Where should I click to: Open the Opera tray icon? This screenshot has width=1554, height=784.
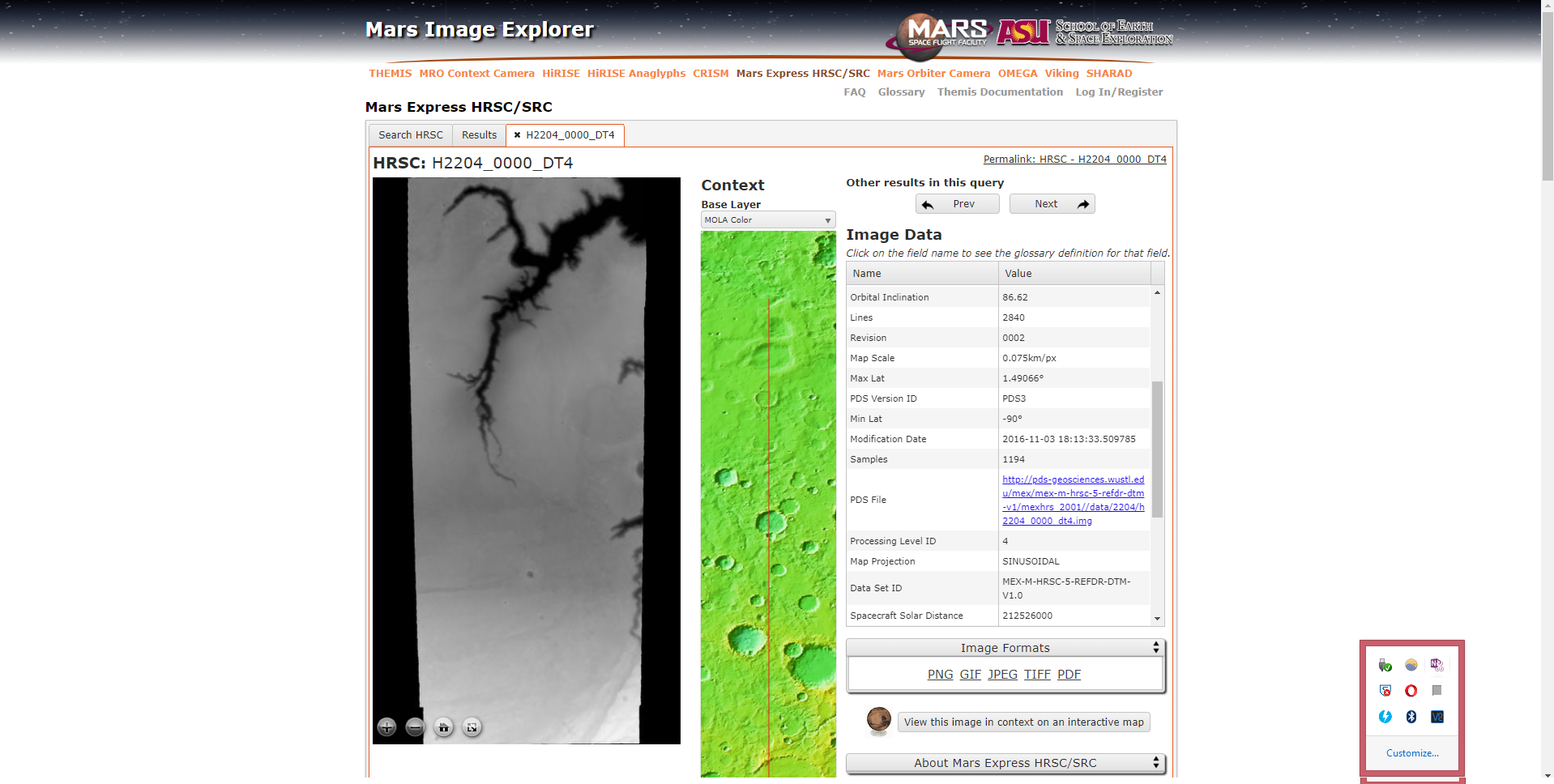click(x=1411, y=691)
